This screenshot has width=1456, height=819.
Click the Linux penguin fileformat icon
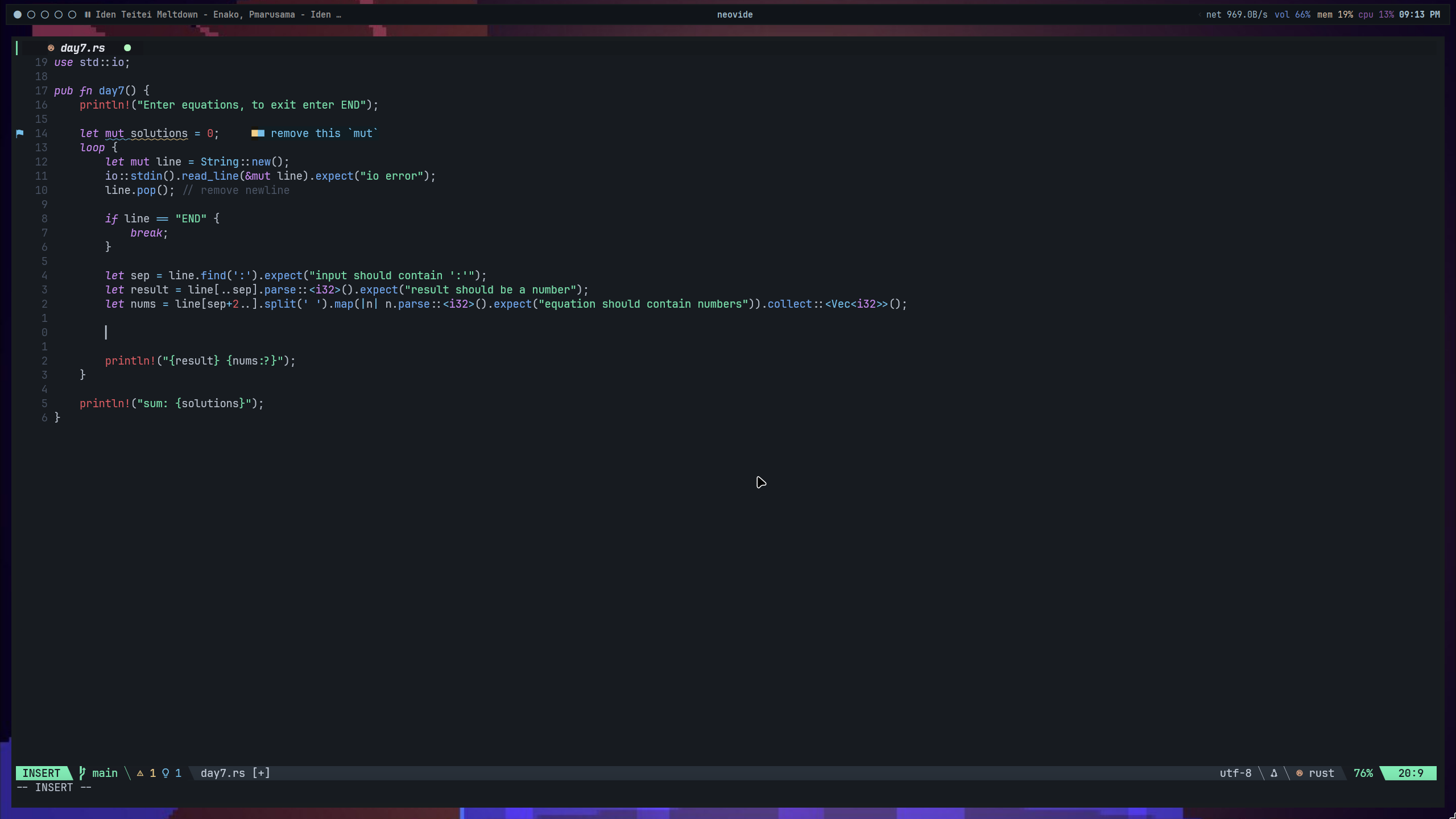click(x=1274, y=773)
